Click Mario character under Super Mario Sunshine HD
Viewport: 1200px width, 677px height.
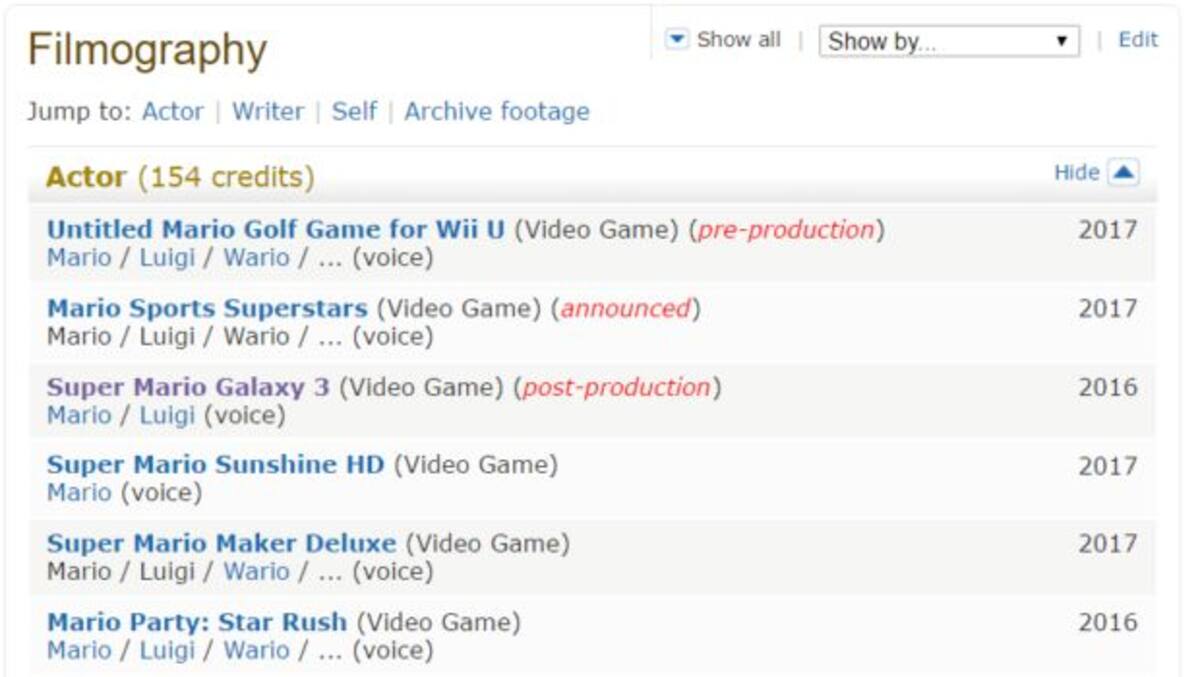tap(79, 493)
